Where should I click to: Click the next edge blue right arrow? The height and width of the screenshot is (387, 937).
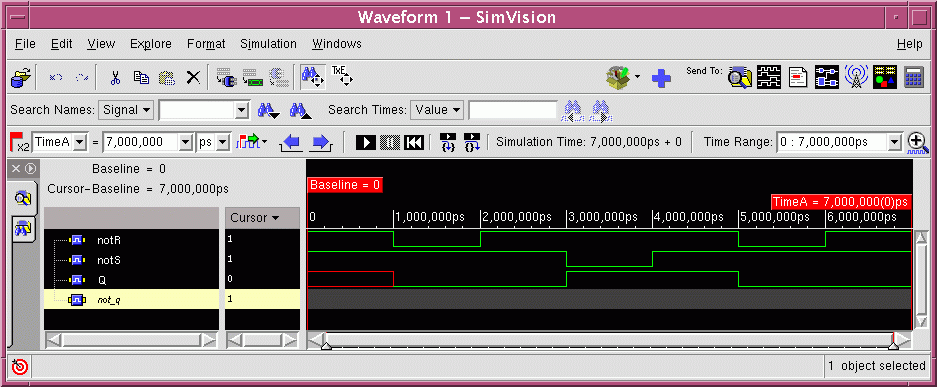321,143
